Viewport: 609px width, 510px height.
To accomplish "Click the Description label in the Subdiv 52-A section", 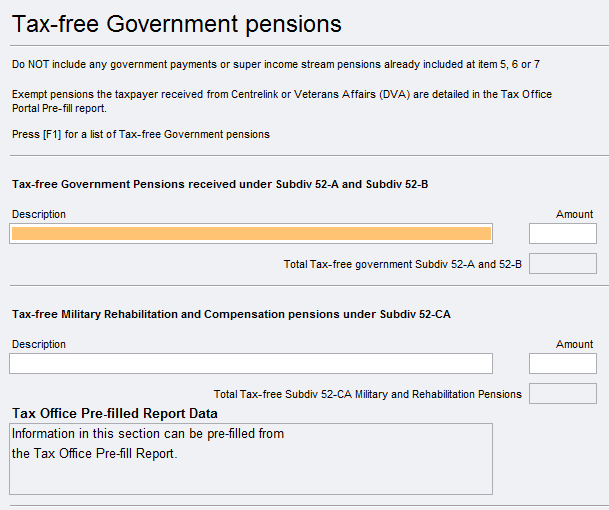I will (x=39, y=214).
